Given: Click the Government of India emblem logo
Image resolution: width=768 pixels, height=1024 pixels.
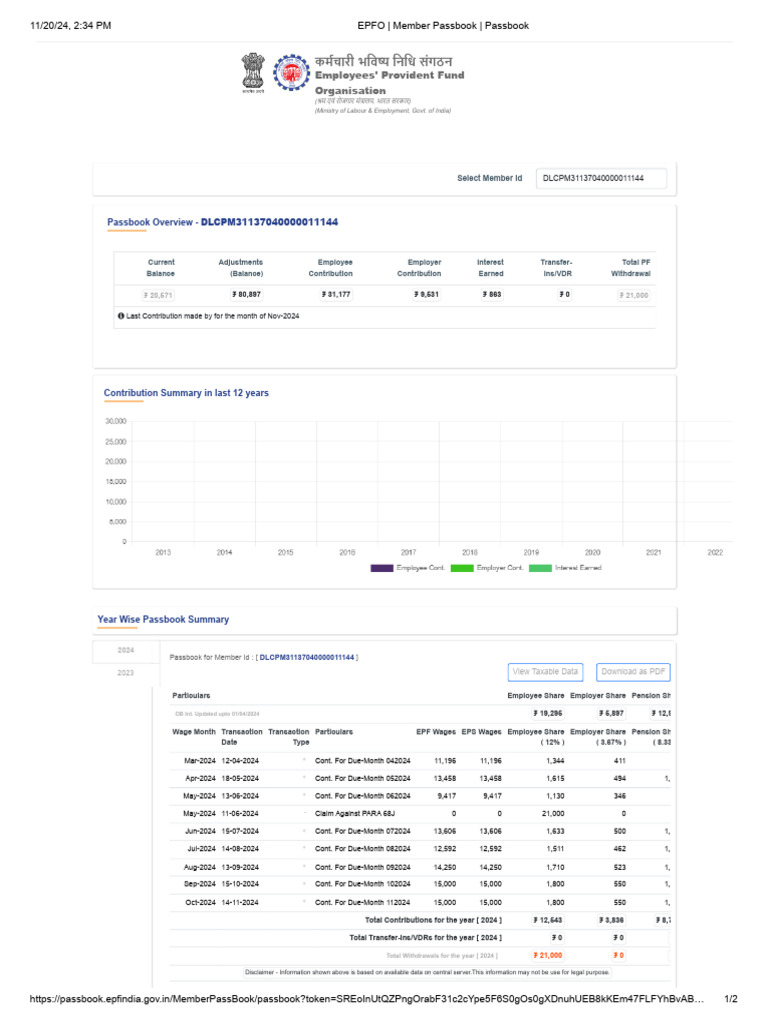Looking at the screenshot, I should pyautogui.click(x=254, y=74).
